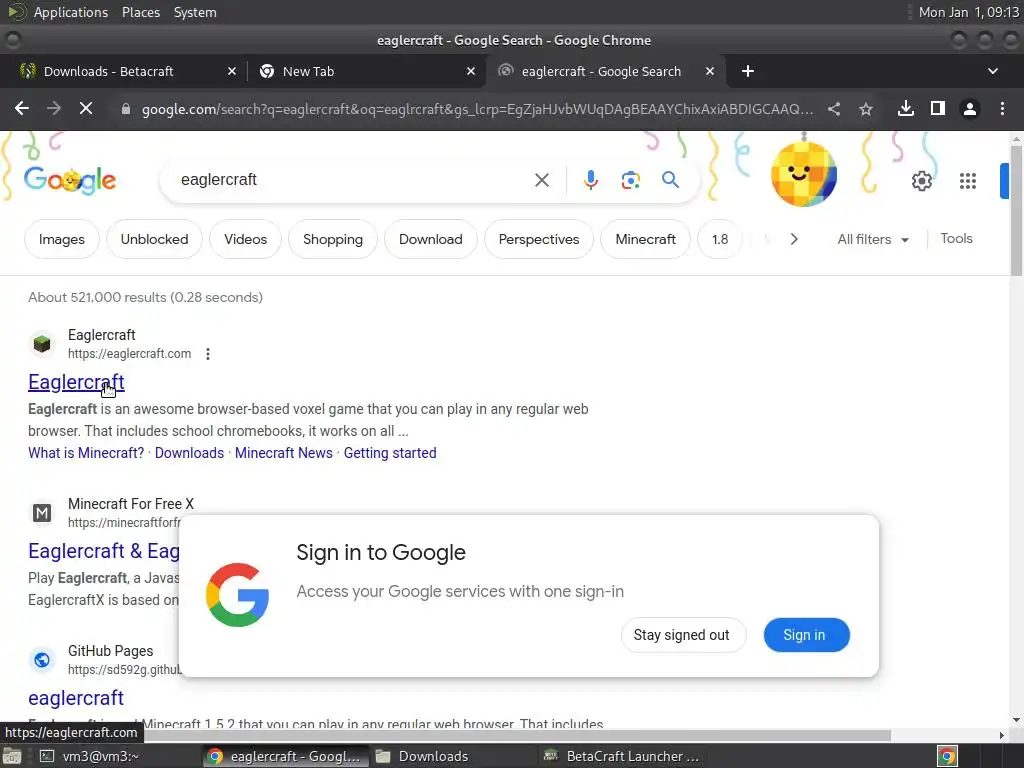
Task: Click Eaglercraft result favicon
Action: 42,344
